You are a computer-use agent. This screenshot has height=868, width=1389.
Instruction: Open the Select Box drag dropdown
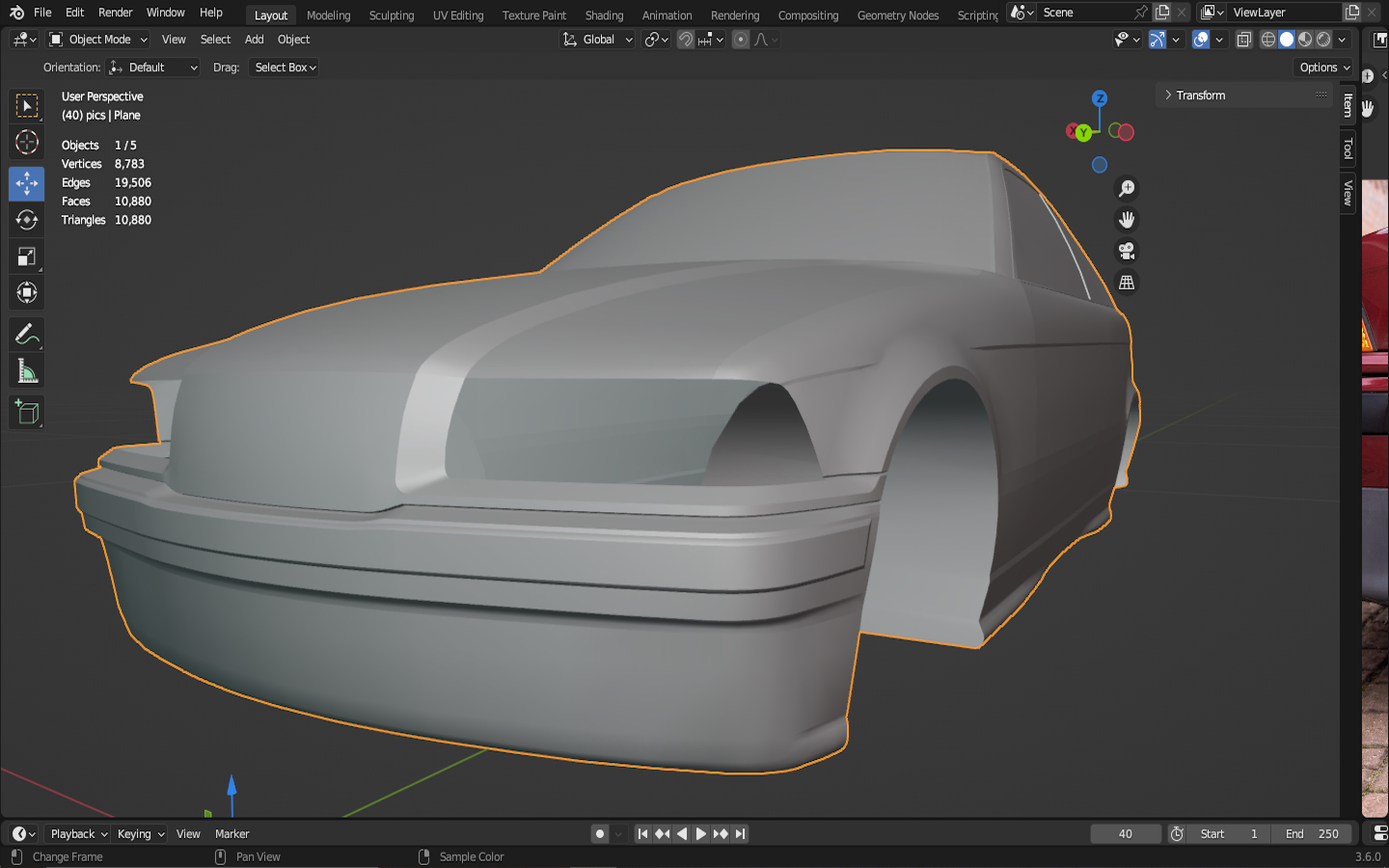pyautogui.click(x=285, y=68)
